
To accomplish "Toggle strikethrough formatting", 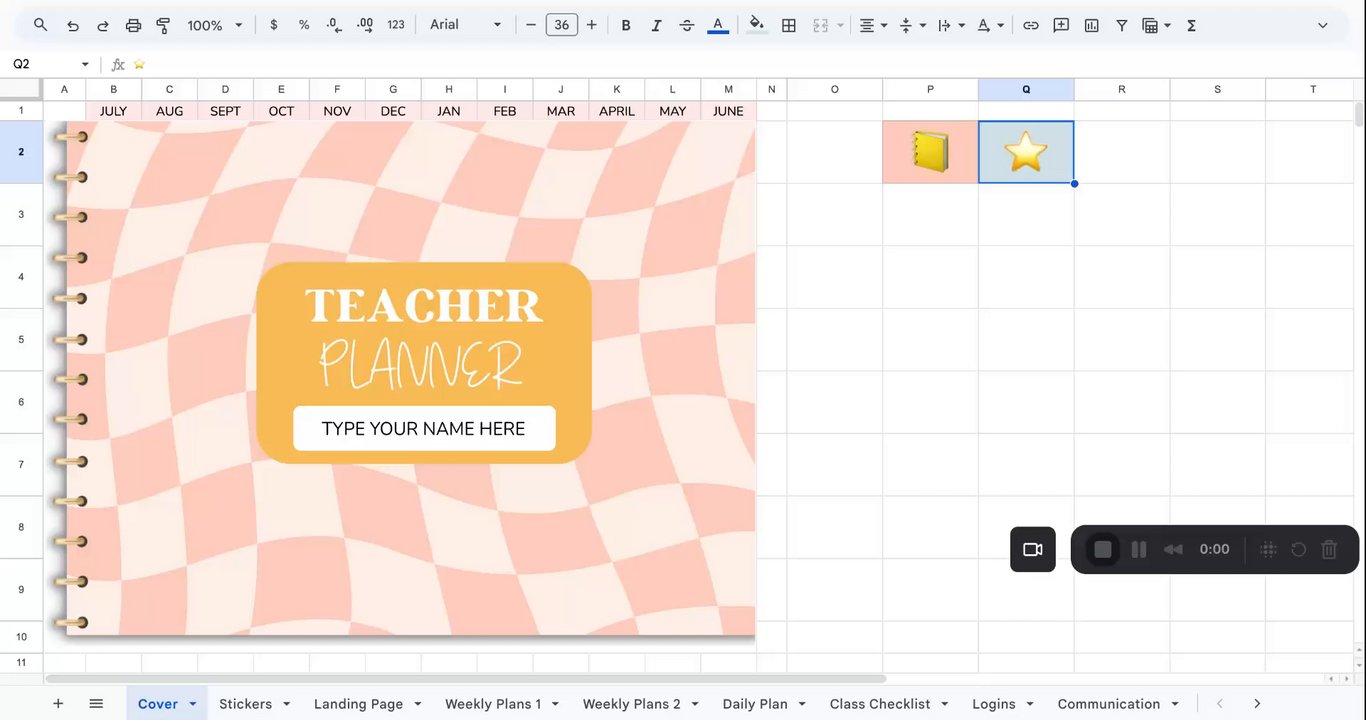I will point(687,25).
